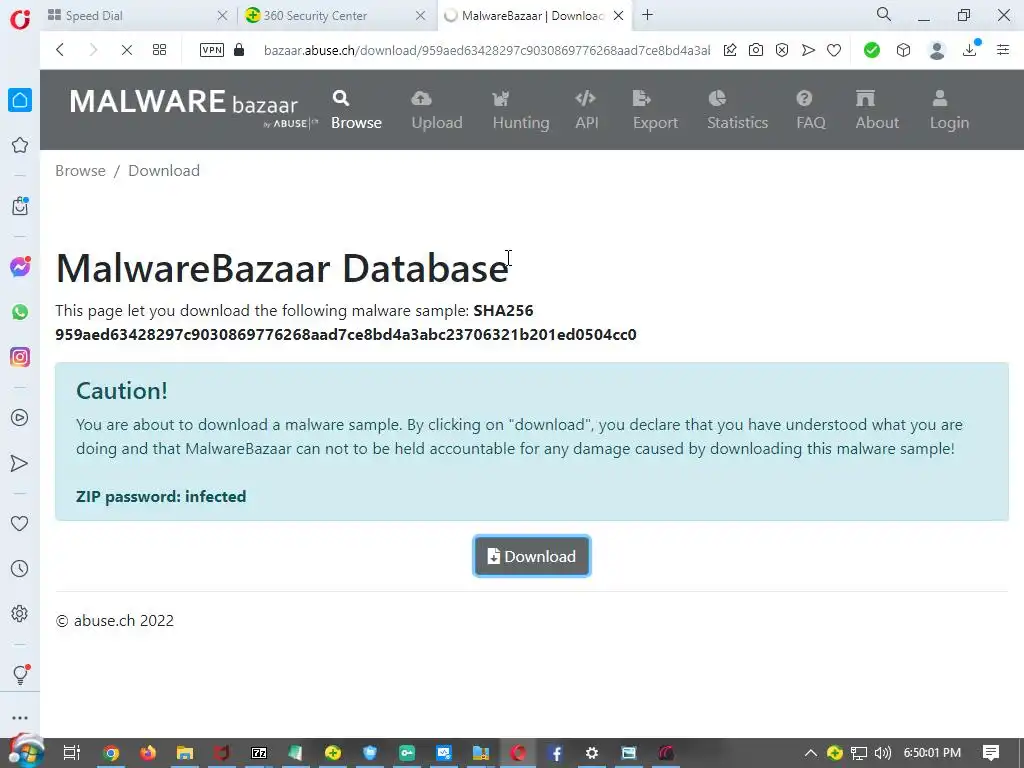Open Facebook icon on the taskbar
The image size is (1024, 768).
click(x=555, y=753)
